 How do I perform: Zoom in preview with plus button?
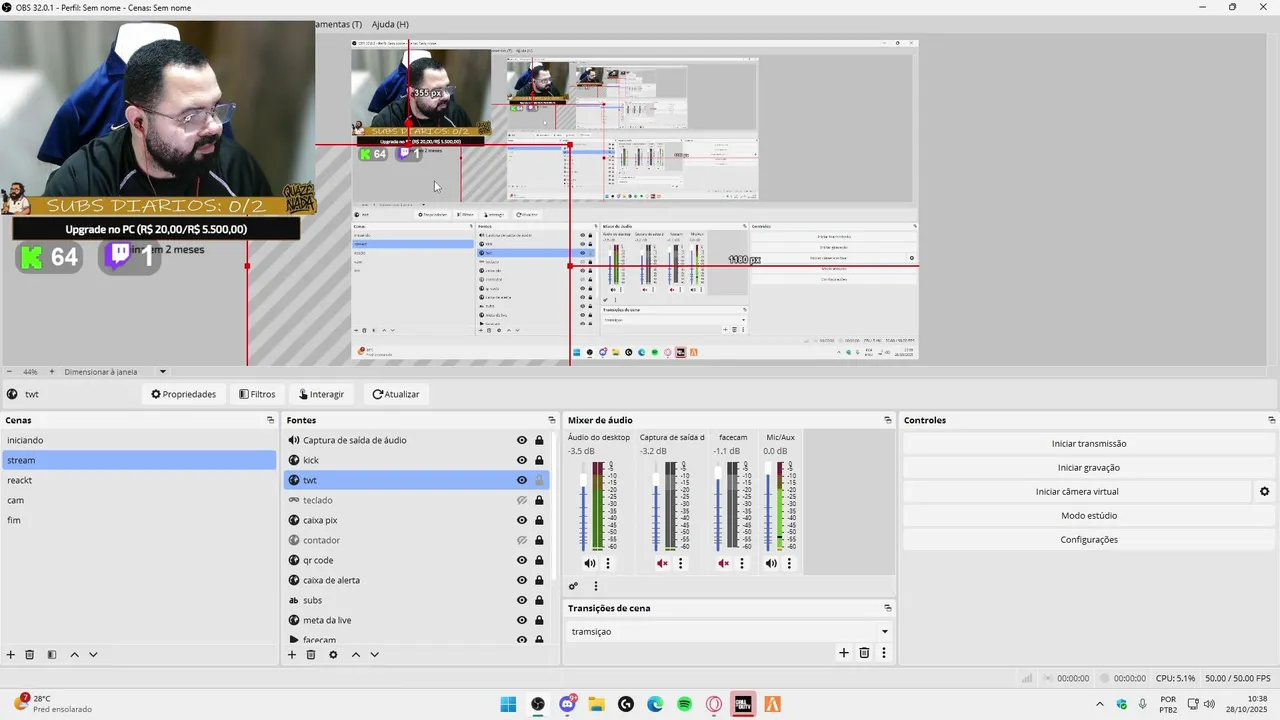52,372
